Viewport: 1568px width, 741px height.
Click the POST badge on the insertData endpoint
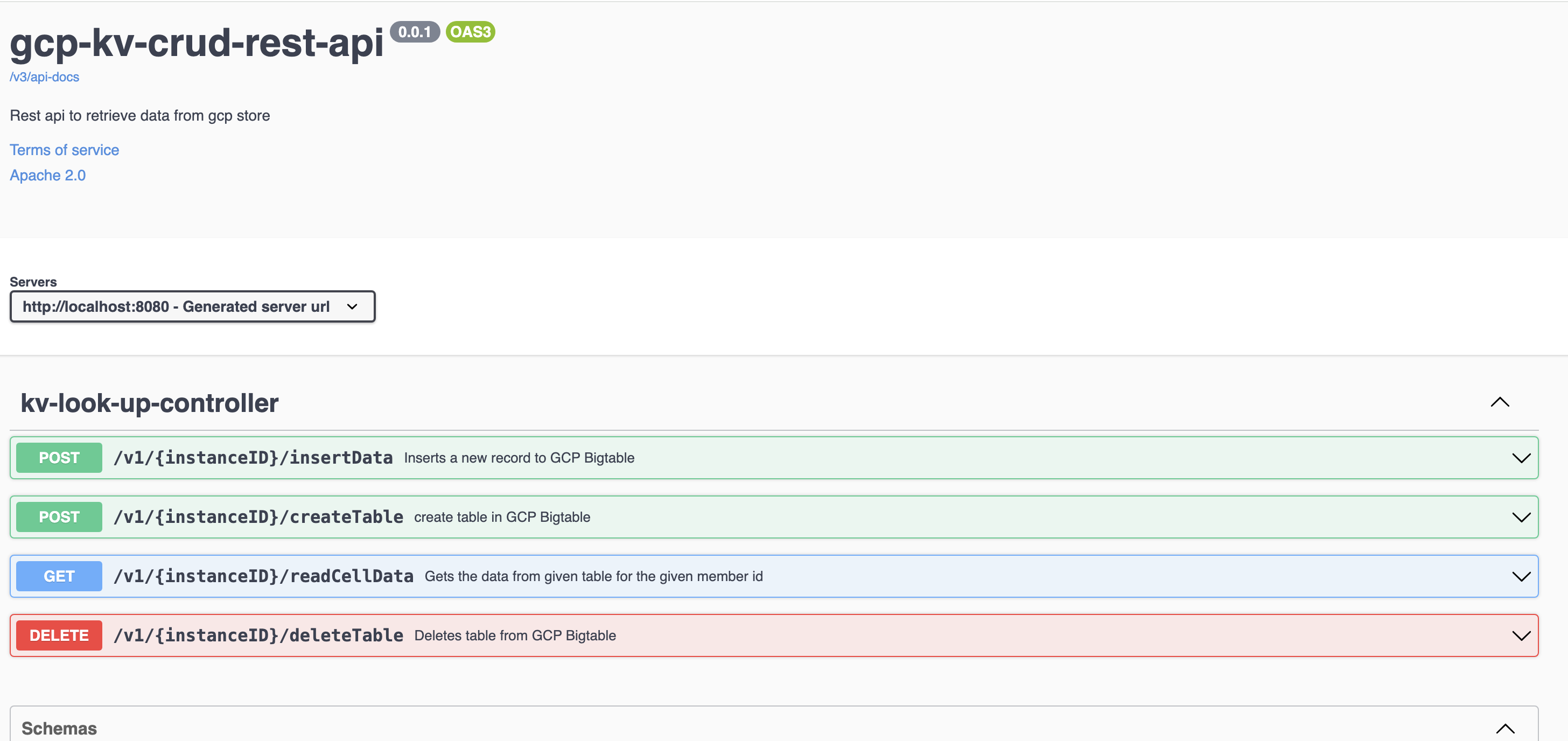coord(59,457)
